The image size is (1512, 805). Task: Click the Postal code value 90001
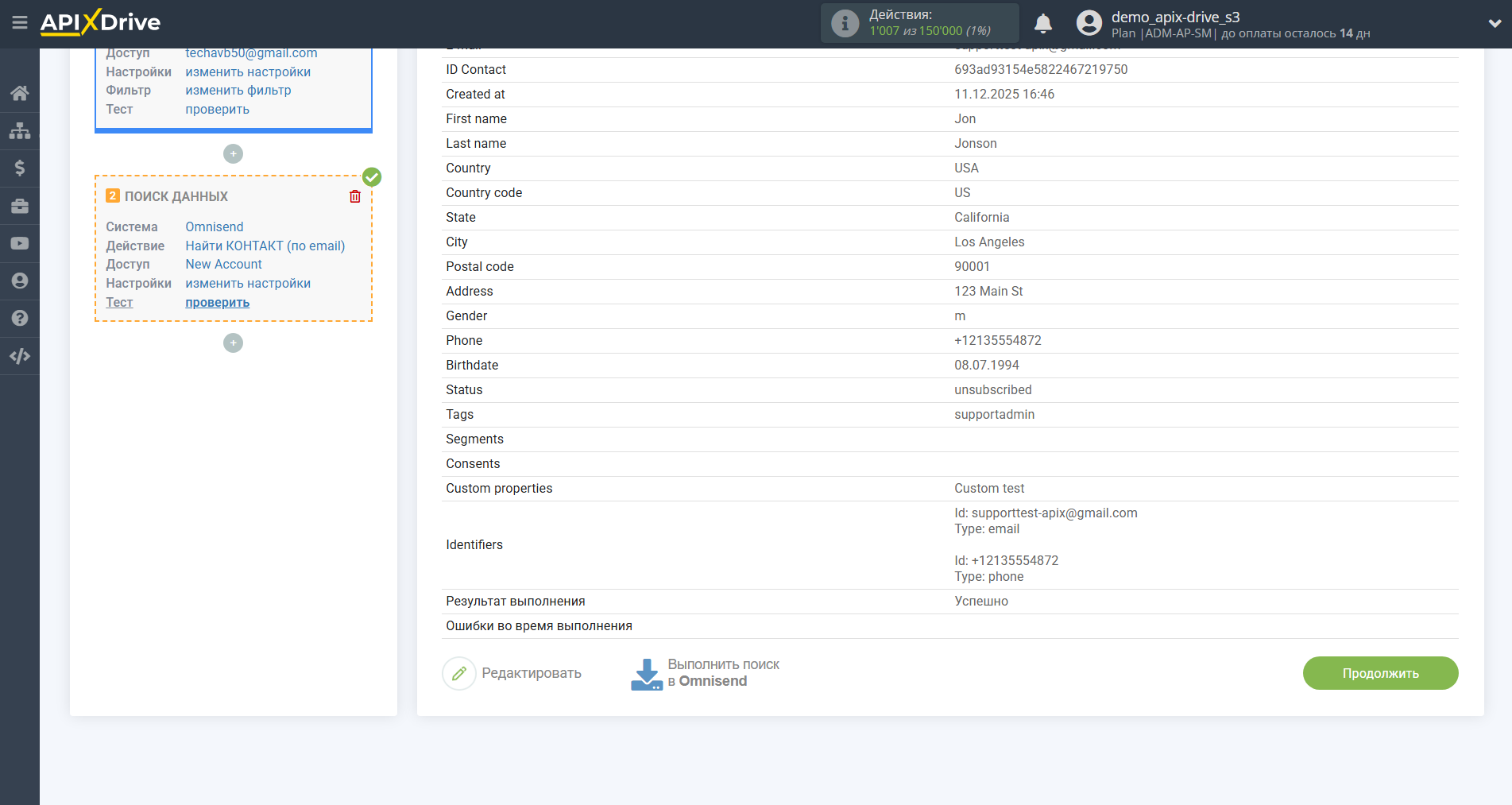[972, 266]
